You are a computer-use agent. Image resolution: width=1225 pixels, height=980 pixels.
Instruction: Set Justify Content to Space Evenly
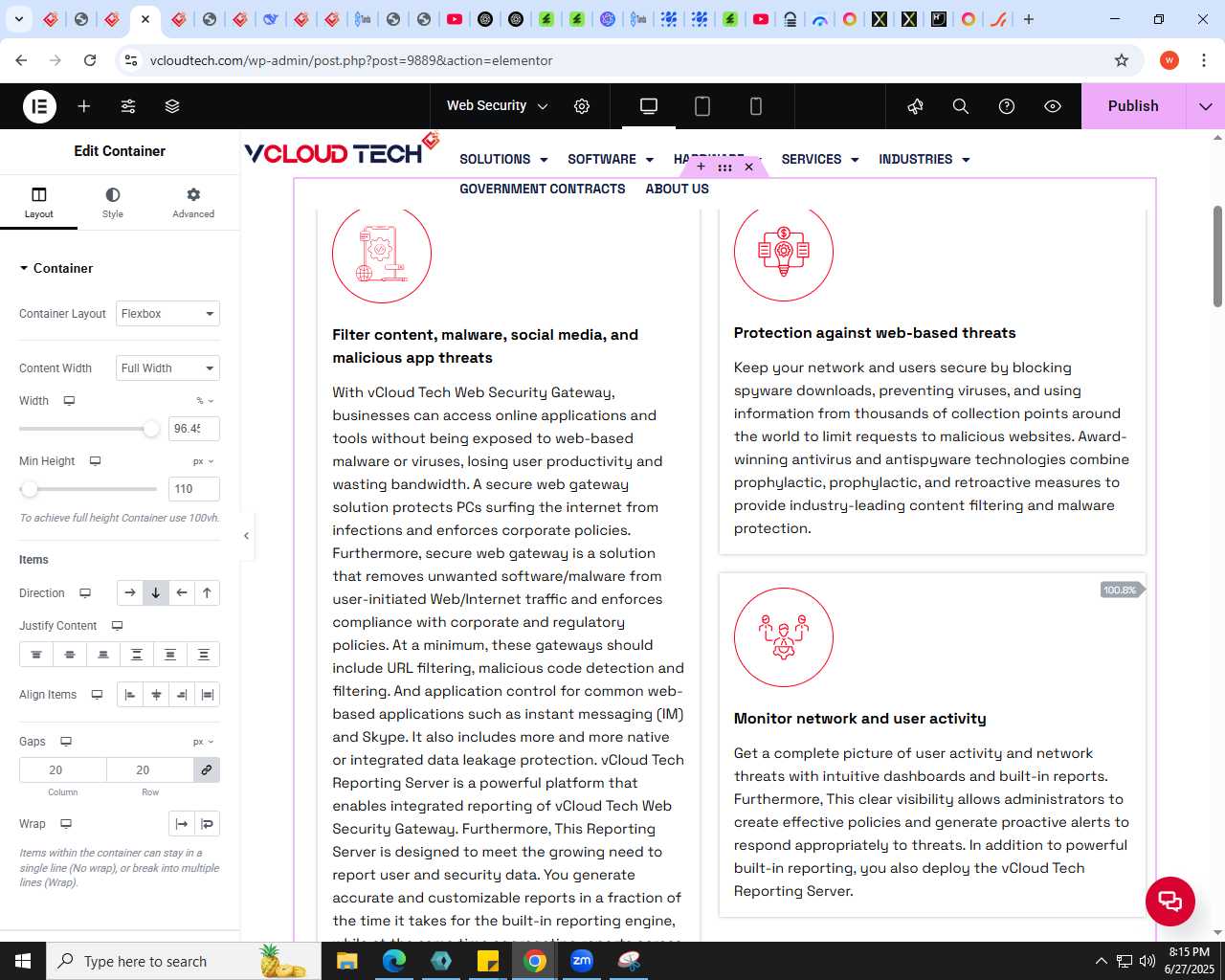point(204,655)
